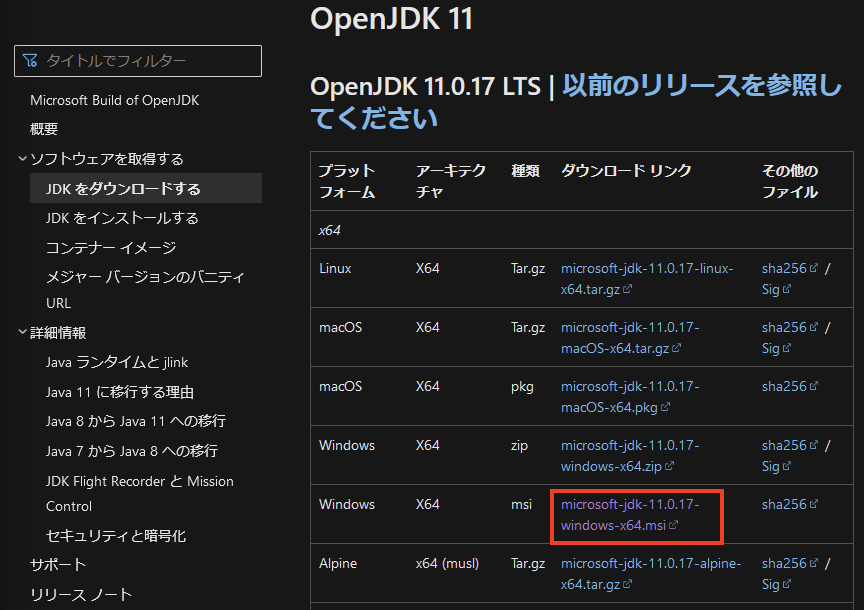Open sha256 link in Windows zip row
Viewport: 864px width, 610px height.
(789, 445)
